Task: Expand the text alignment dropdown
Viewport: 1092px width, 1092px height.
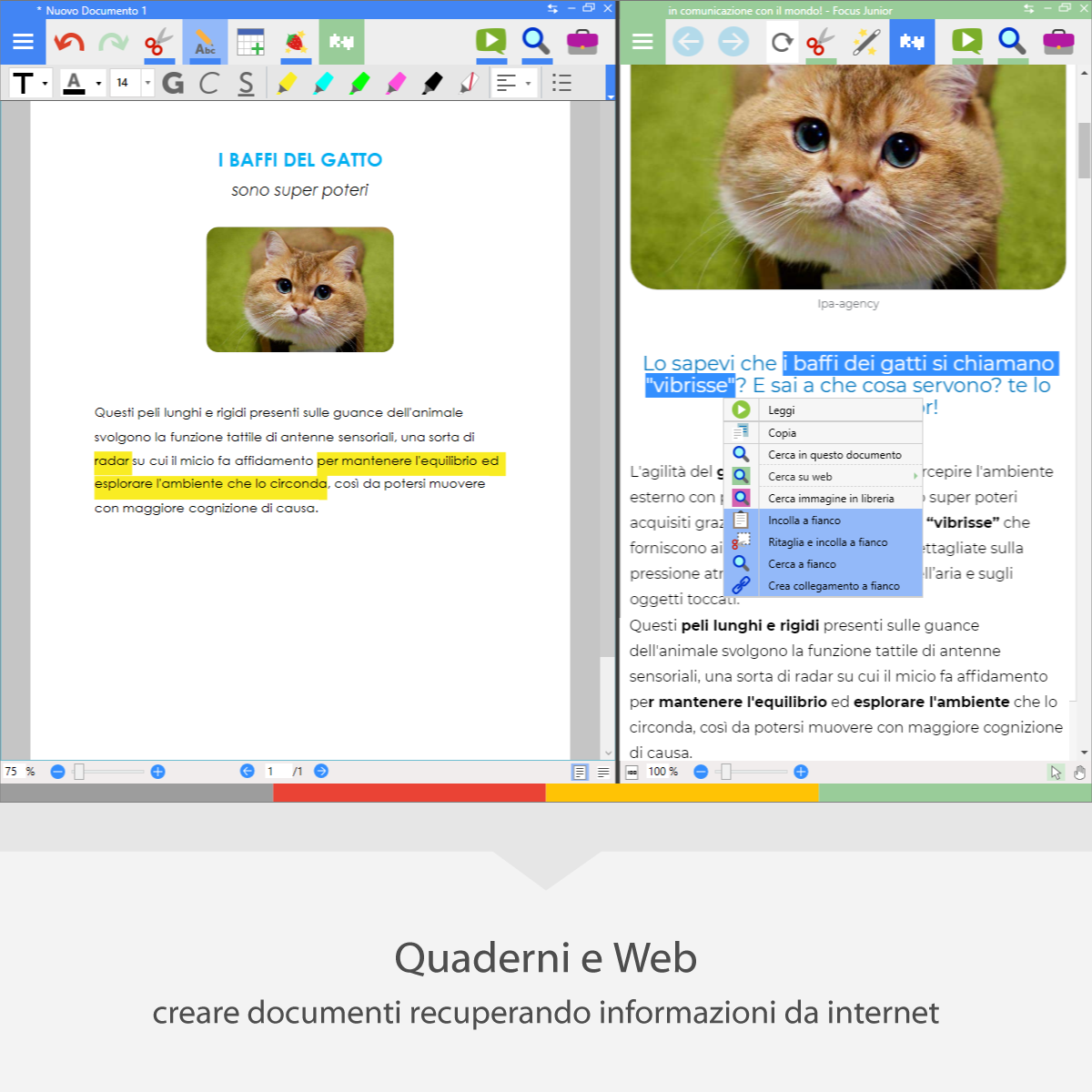Action: click(x=528, y=83)
